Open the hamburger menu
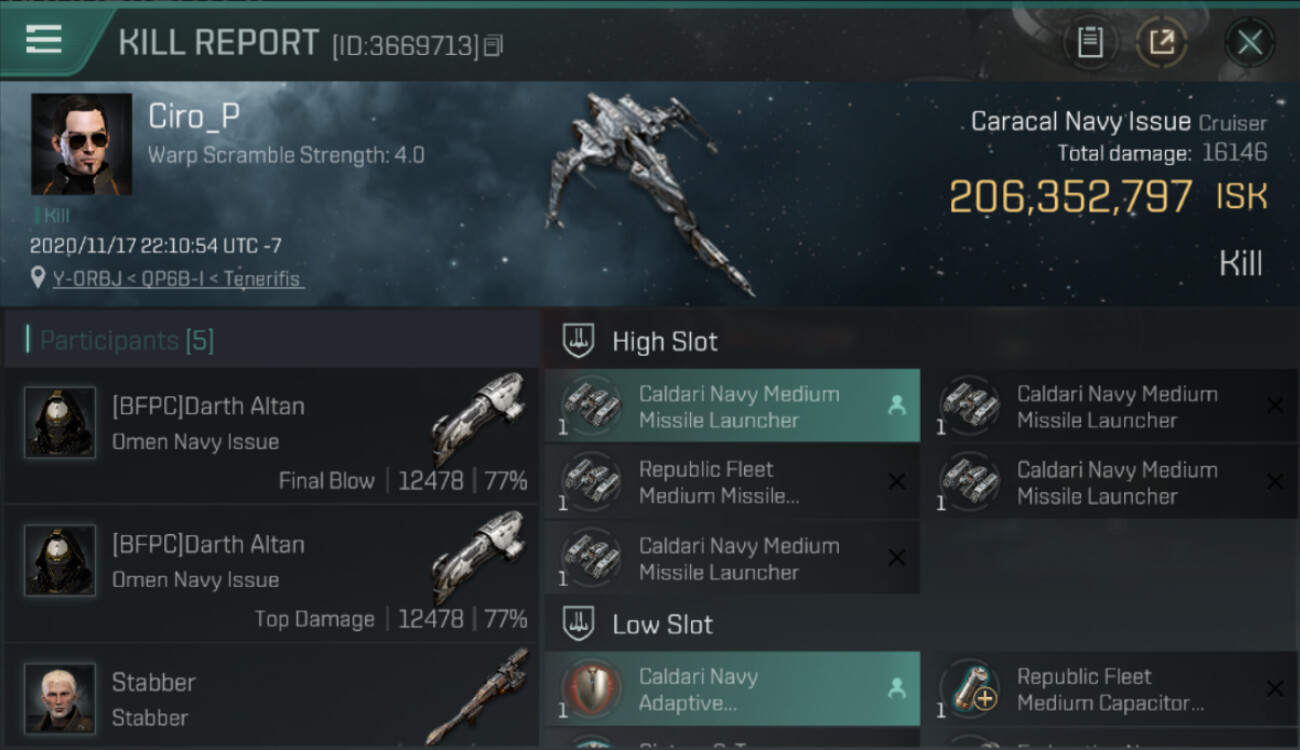Image resolution: width=1300 pixels, height=750 pixels. click(44, 40)
